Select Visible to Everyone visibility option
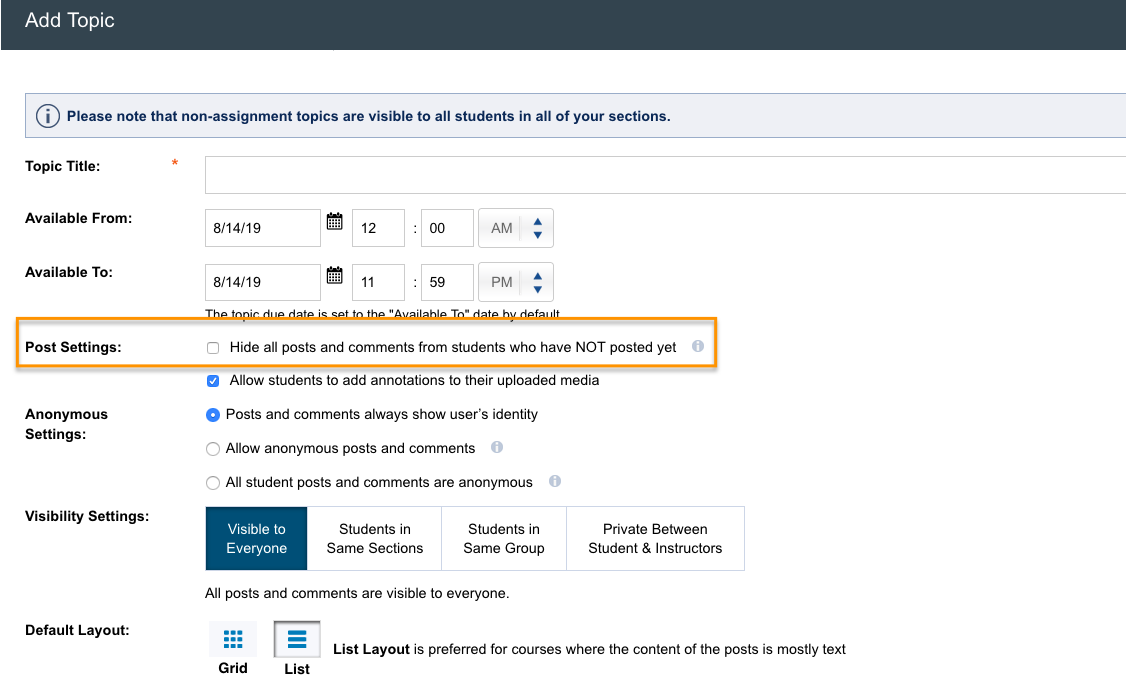Viewport: 1126px width, 678px height. (x=256, y=538)
